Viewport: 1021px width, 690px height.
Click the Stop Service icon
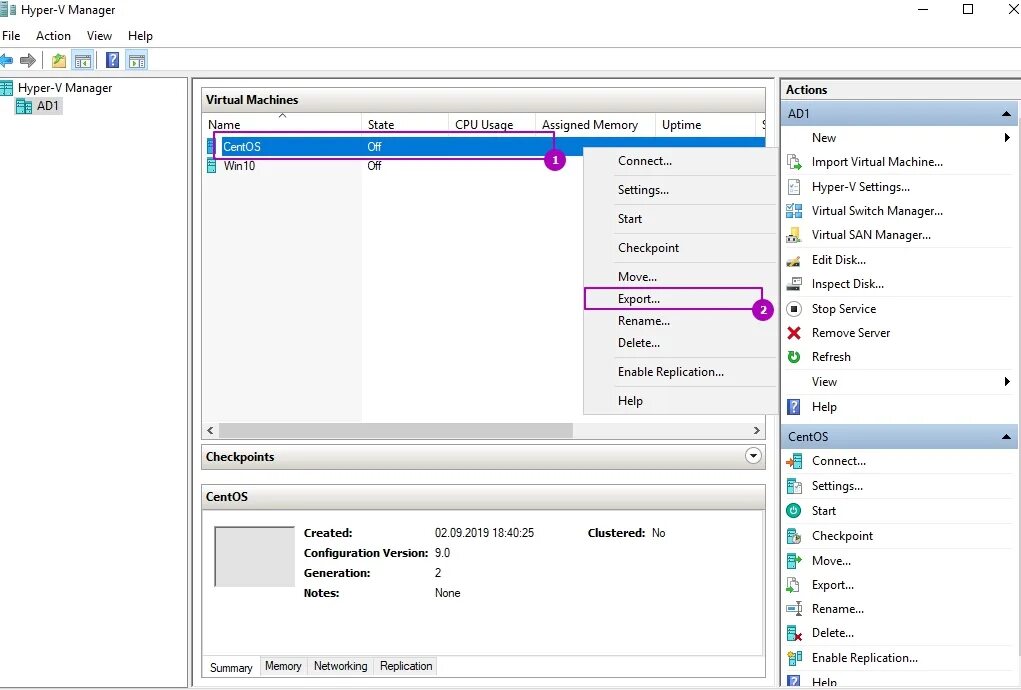794,309
